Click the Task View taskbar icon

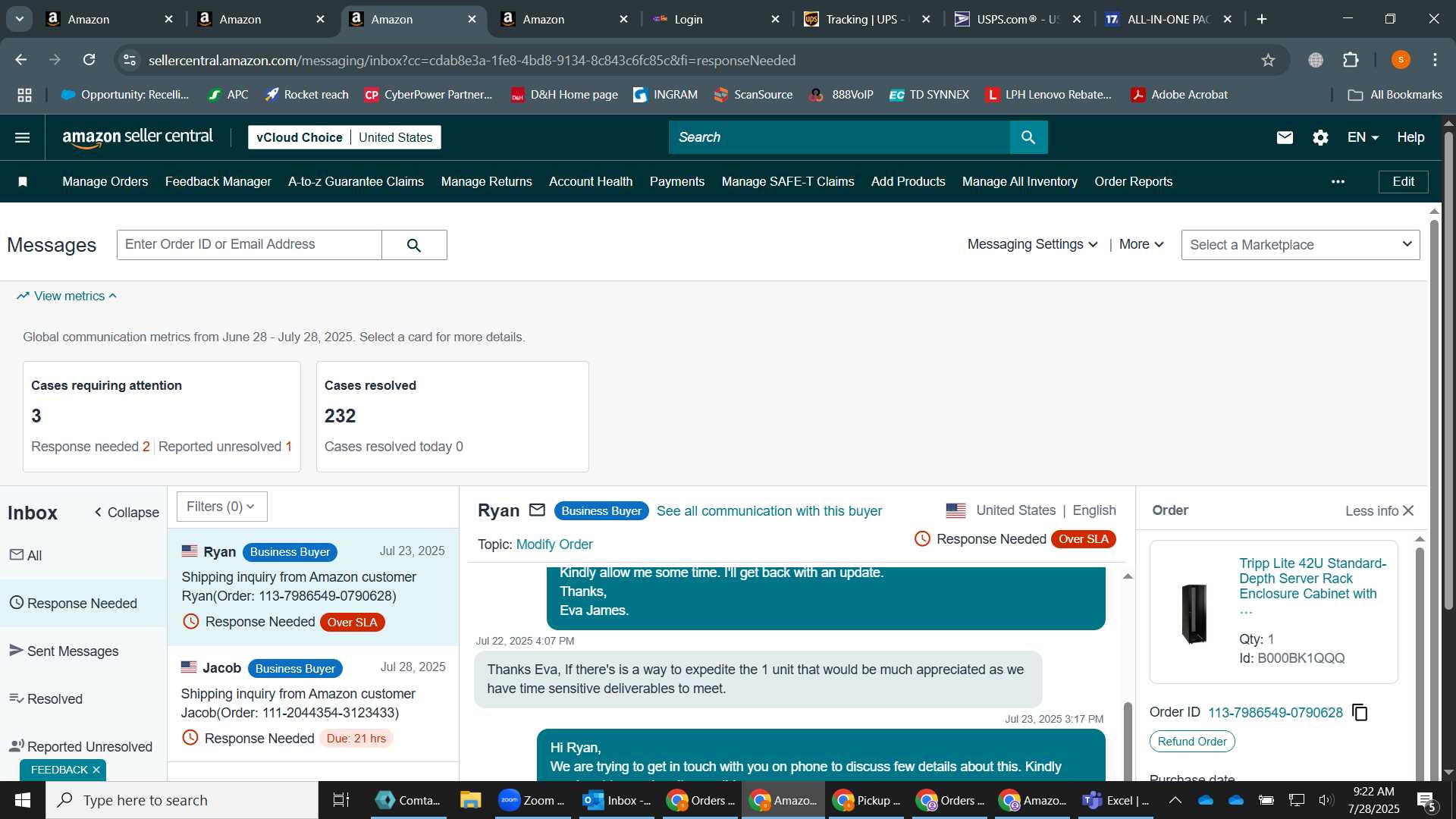coord(341,800)
